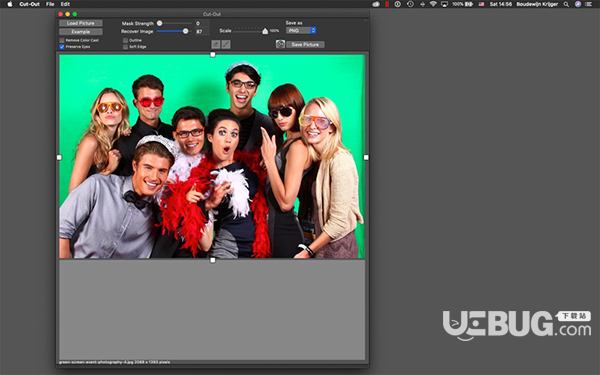Enable Remove Color Cast checkbox
The width and height of the screenshot is (600, 375).
click(x=62, y=40)
